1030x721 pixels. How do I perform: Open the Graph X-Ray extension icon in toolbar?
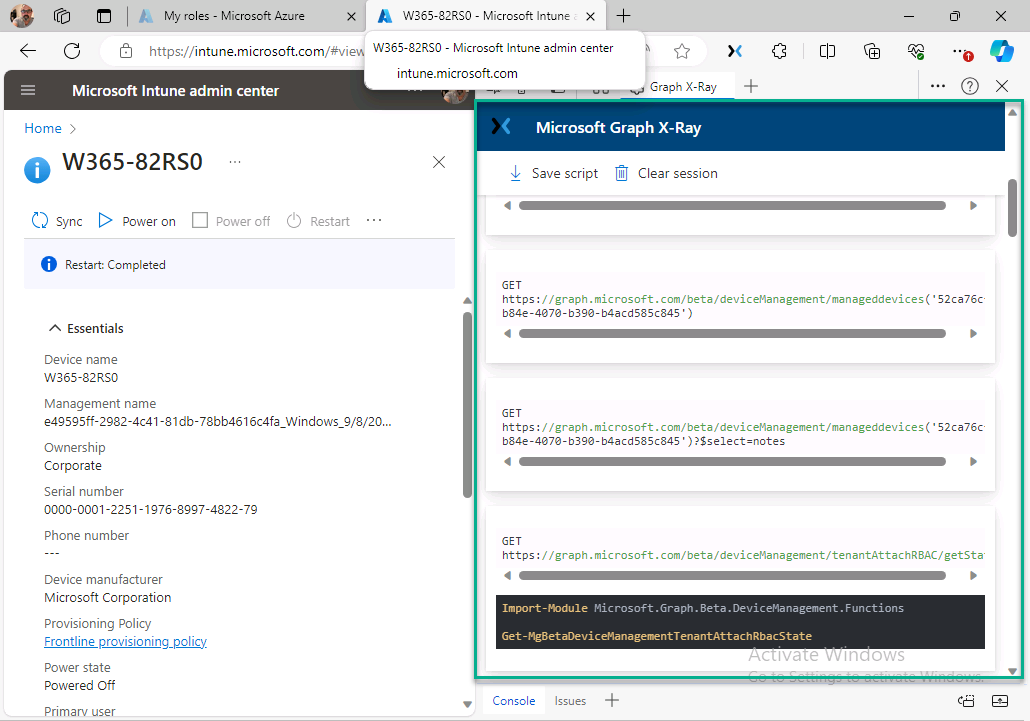click(735, 51)
